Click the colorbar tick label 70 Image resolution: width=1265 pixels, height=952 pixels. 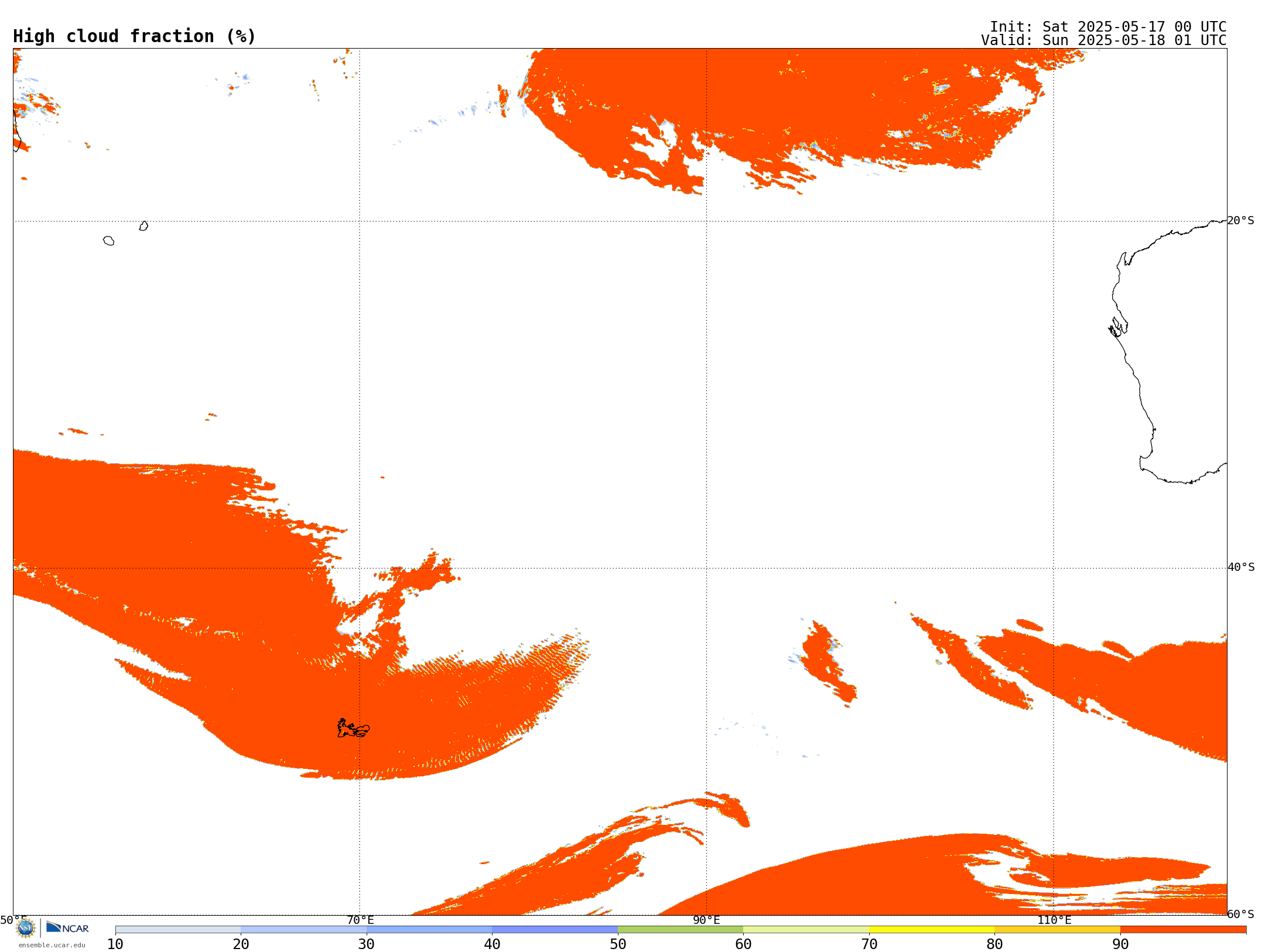[x=869, y=944]
